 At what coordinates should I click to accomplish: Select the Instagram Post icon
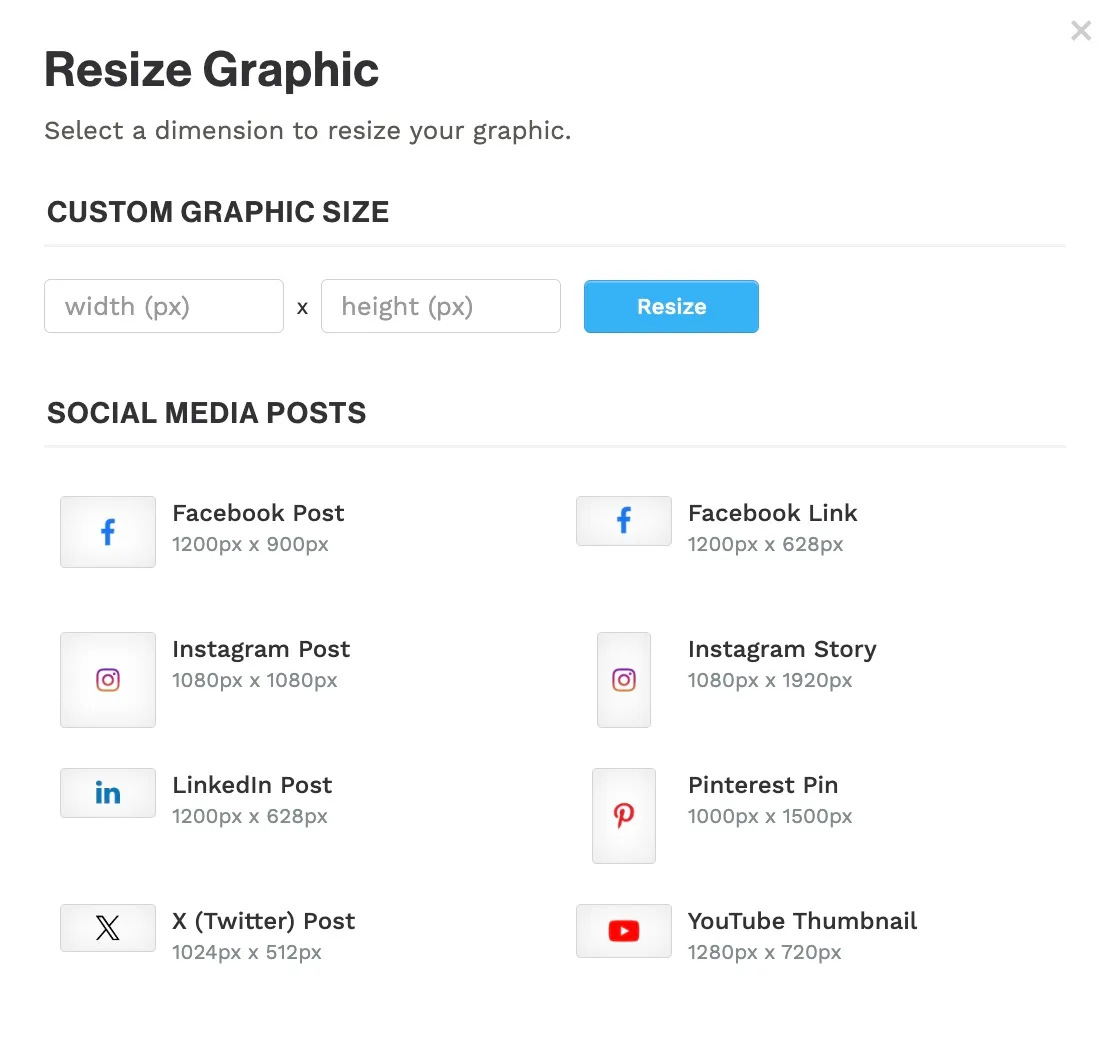click(108, 680)
